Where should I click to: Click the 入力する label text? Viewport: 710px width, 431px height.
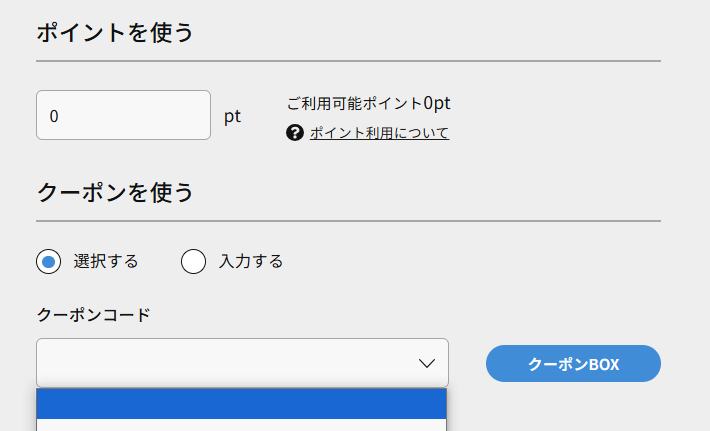pyautogui.click(x=251, y=261)
